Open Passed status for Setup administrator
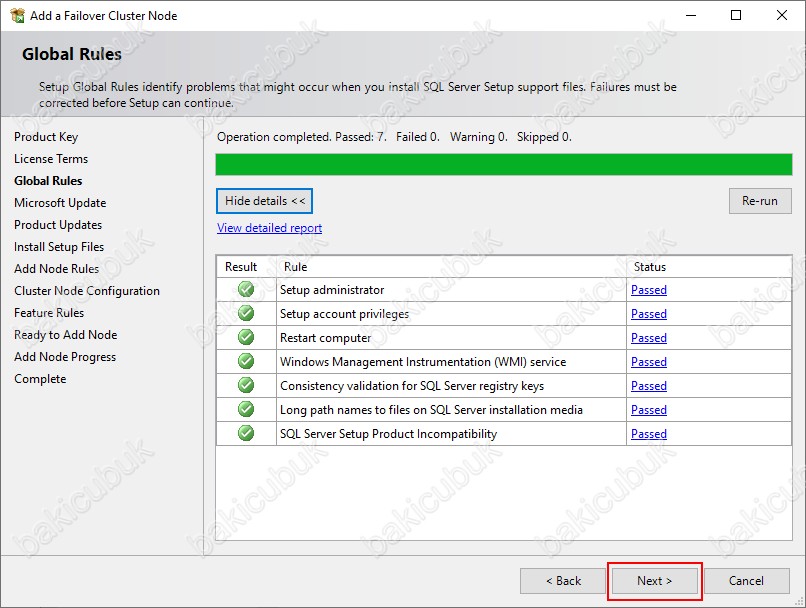 [x=648, y=290]
